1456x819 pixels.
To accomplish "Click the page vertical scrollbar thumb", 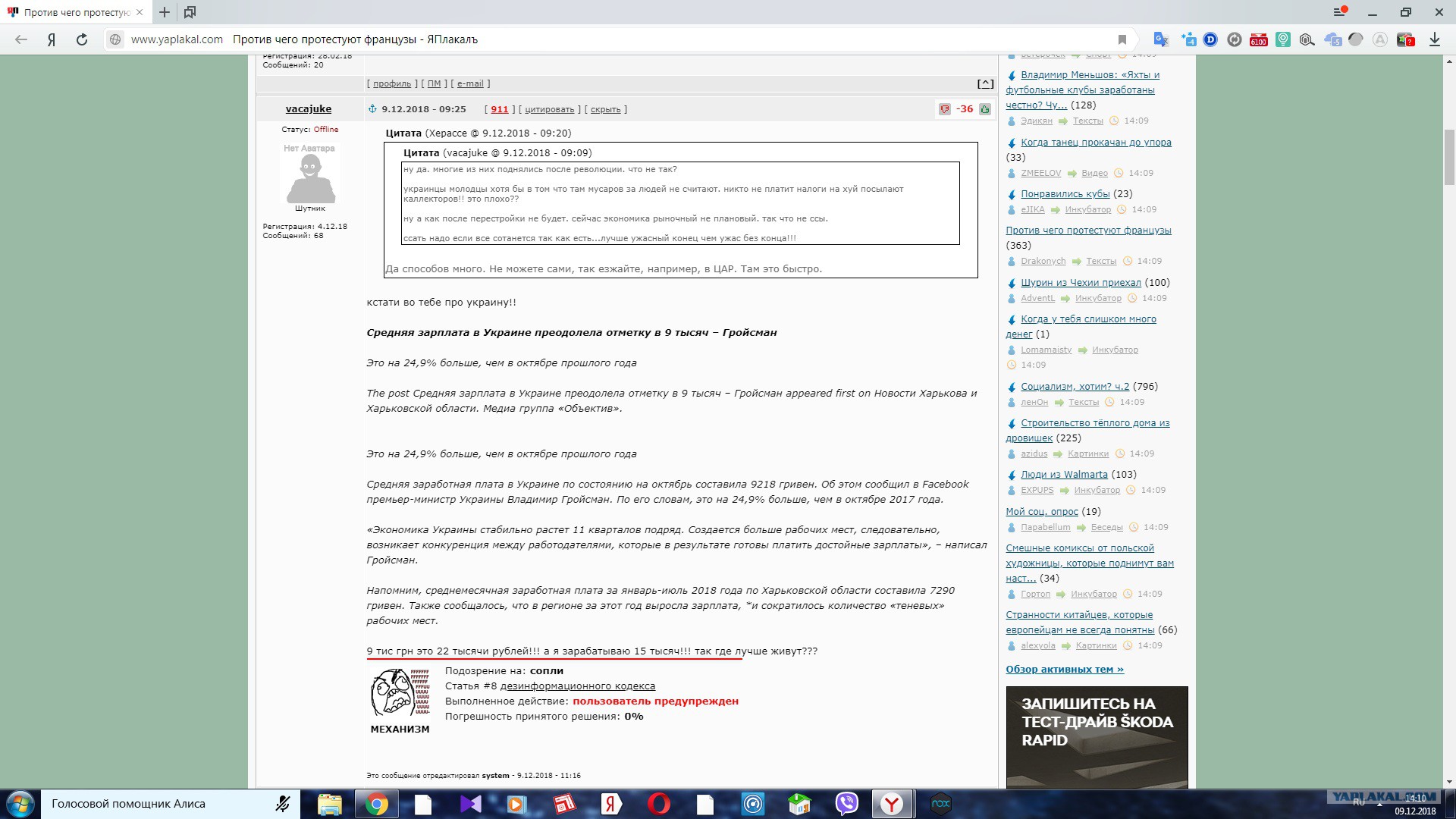I will pyautogui.click(x=1449, y=157).
